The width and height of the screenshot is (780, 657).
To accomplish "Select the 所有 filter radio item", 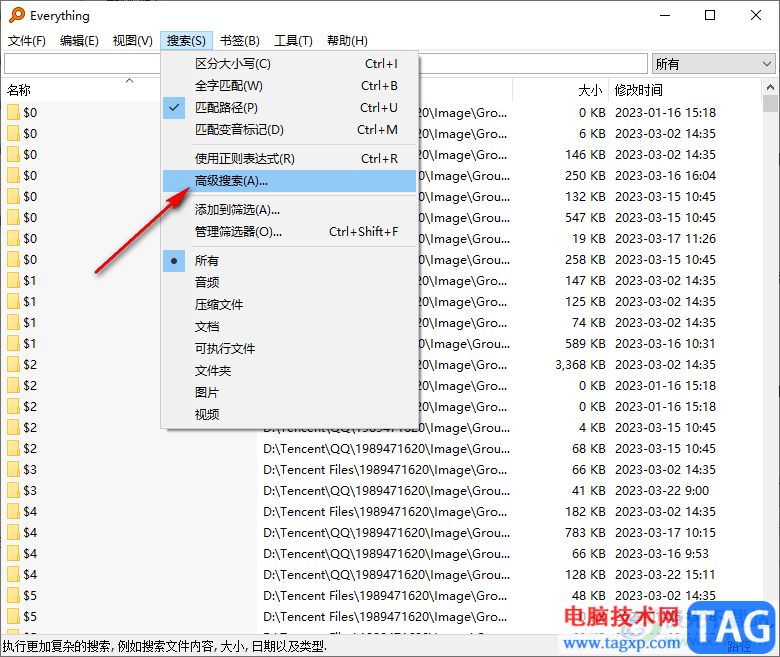I will 290,261.
